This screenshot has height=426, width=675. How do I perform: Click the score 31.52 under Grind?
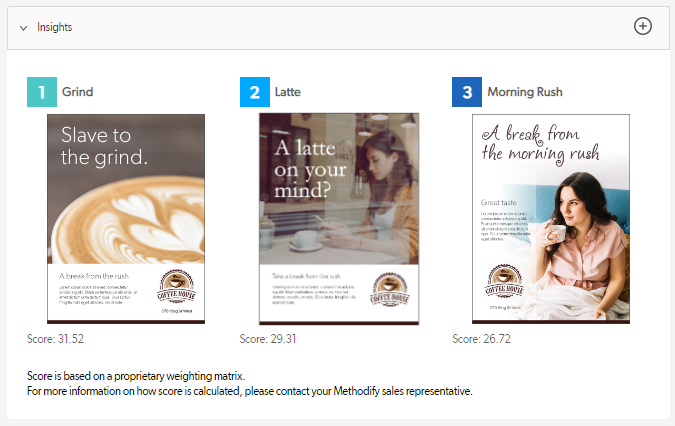pos(56,339)
